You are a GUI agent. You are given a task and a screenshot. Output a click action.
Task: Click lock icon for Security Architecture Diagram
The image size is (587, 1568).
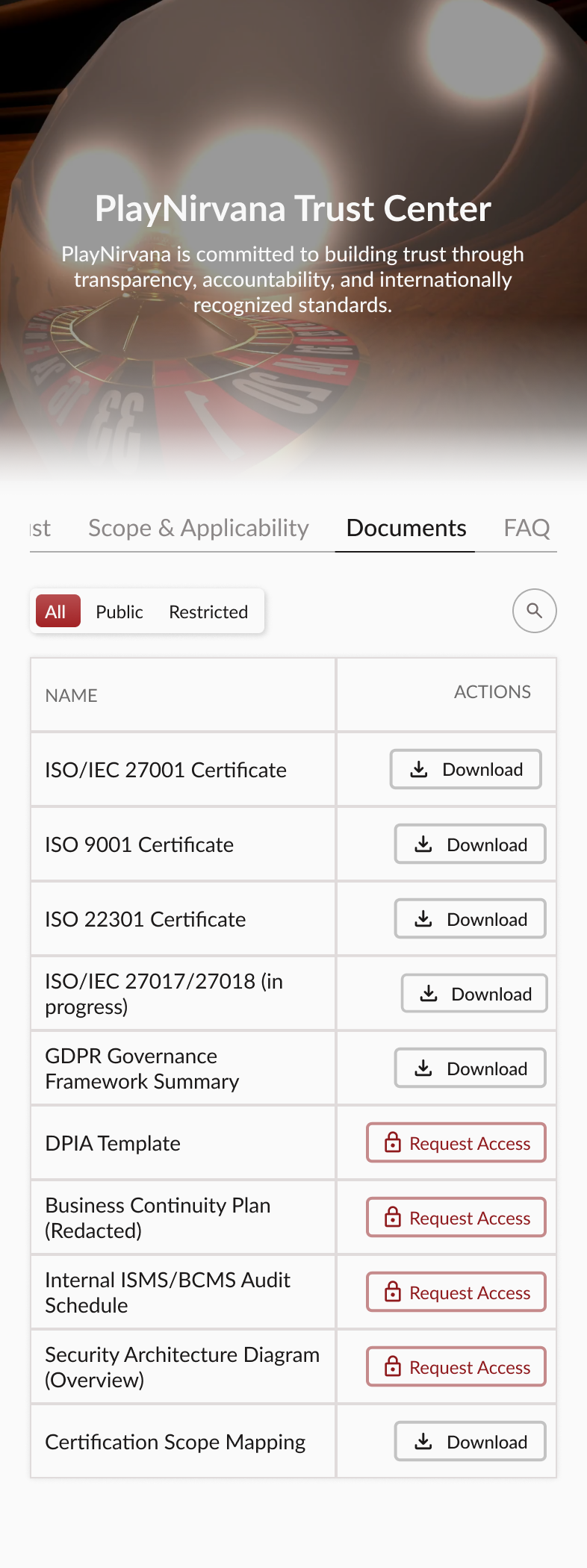(393, 1366)
